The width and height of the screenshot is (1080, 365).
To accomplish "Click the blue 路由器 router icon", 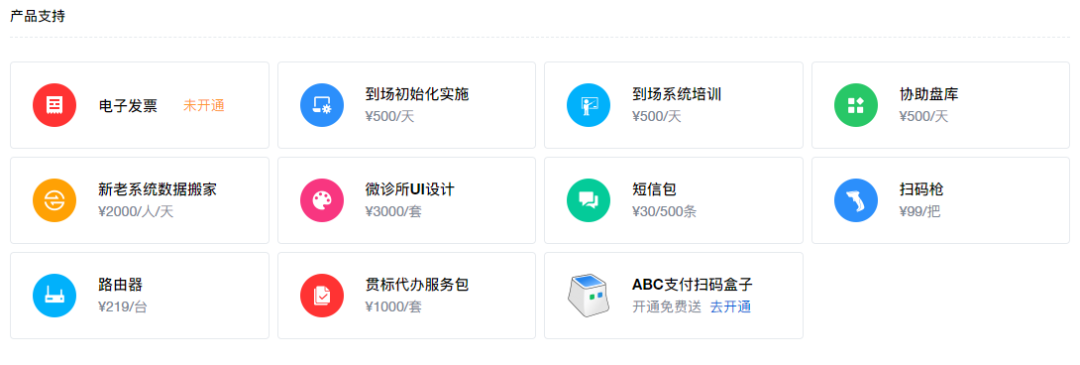I will click(54, 295).
